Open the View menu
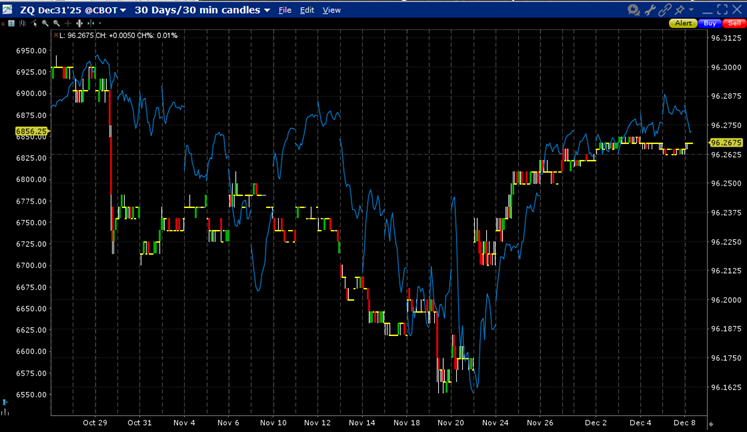This screenshot has width=747, height=432. [x=332, y=10]
